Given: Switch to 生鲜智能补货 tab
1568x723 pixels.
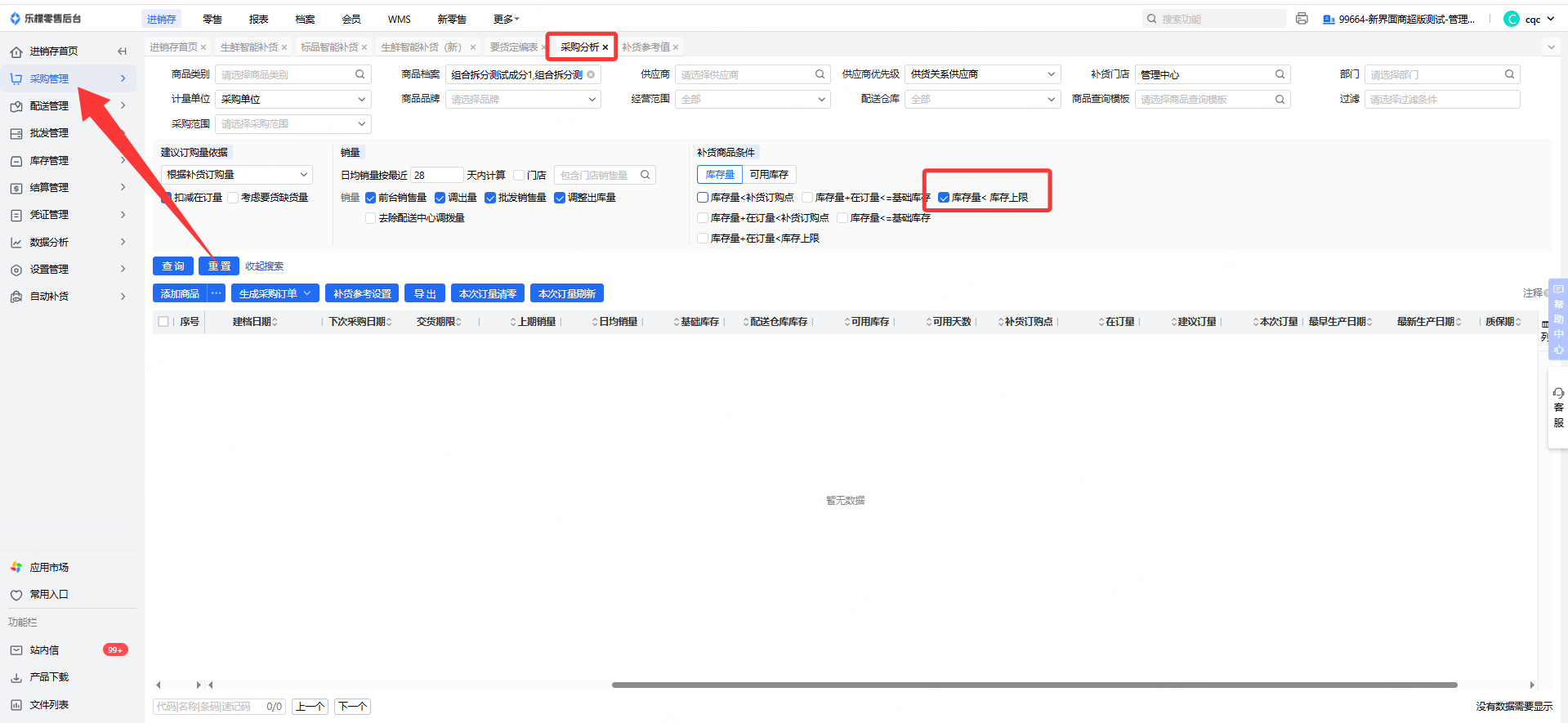Looking at the screenshot, I should tap(248, 47).
